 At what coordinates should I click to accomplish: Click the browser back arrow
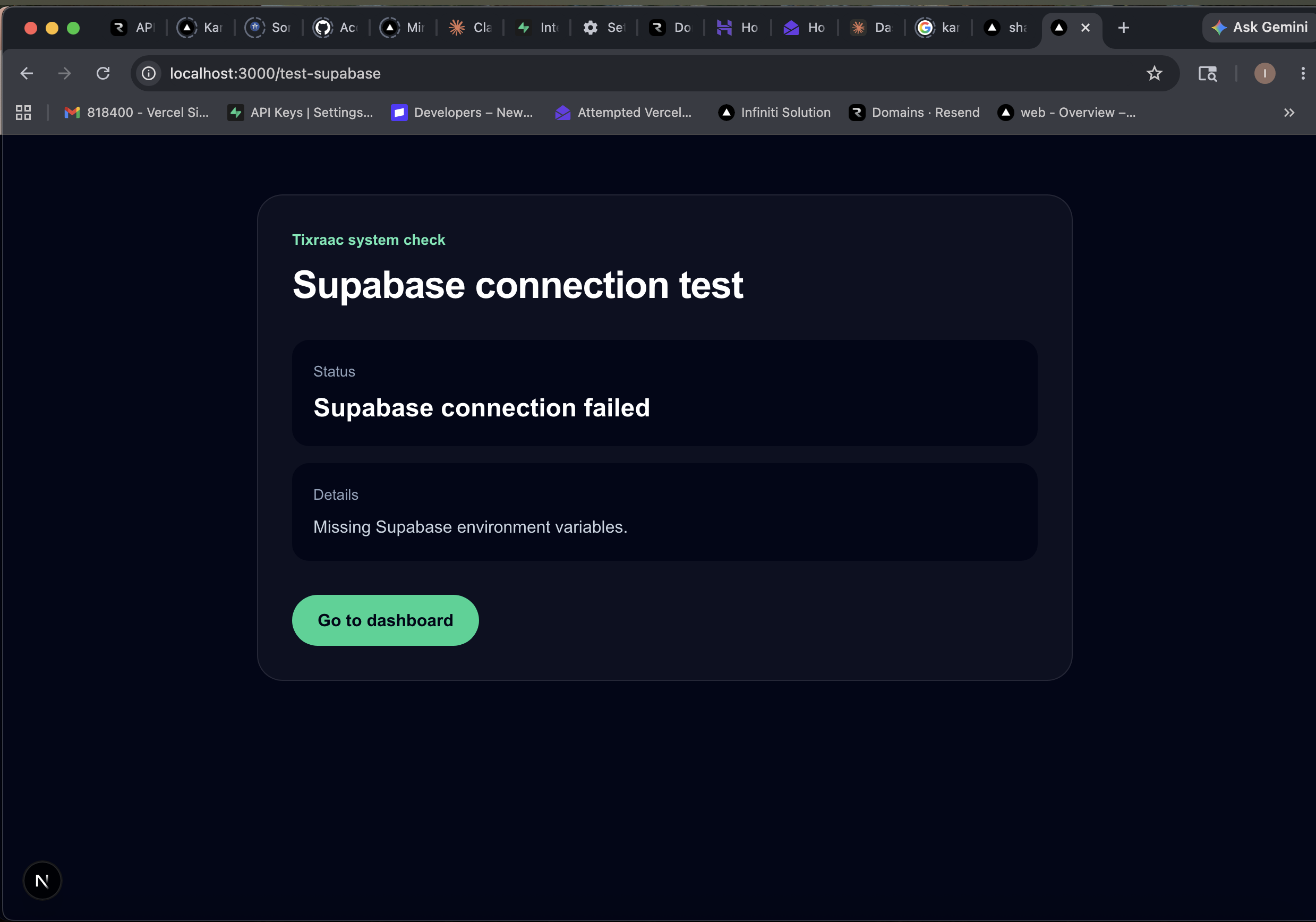(x=27, y=73)
